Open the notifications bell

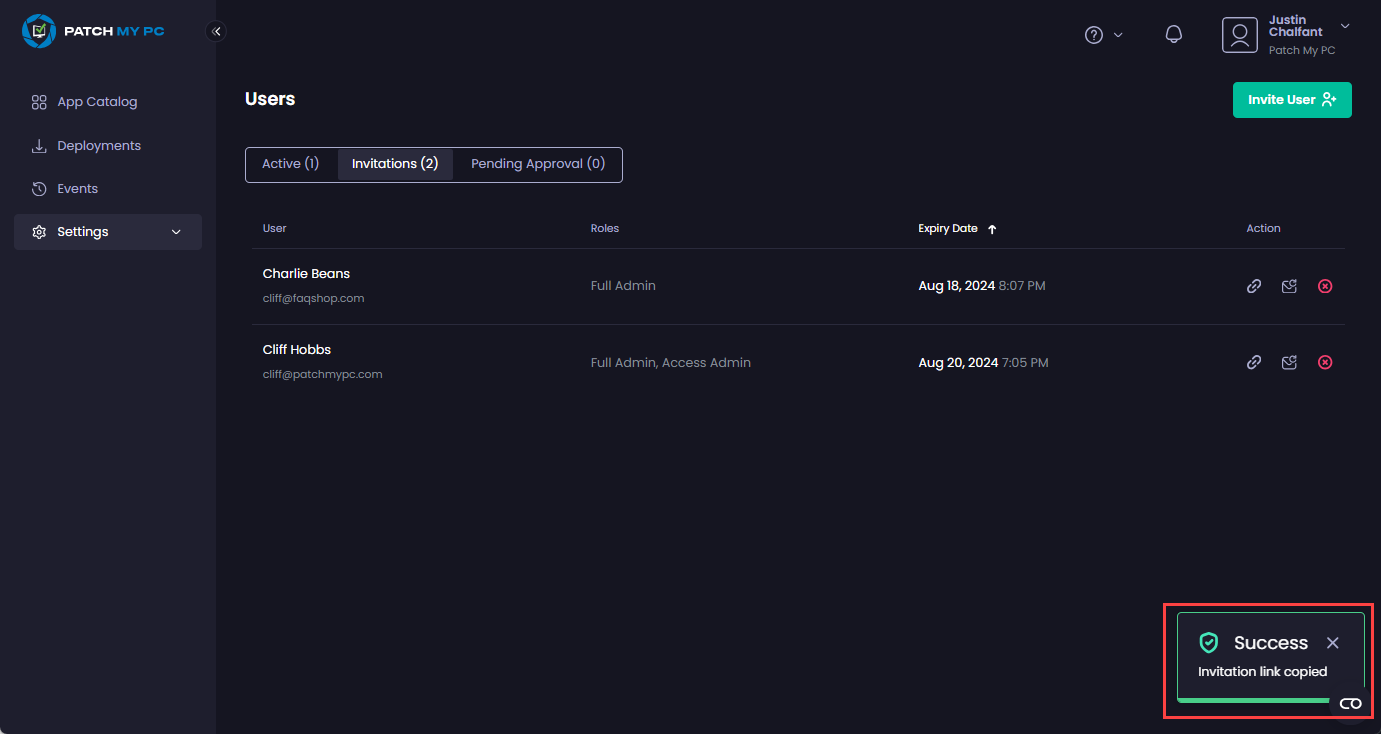pyautogui.click(x=1174, y=35)
